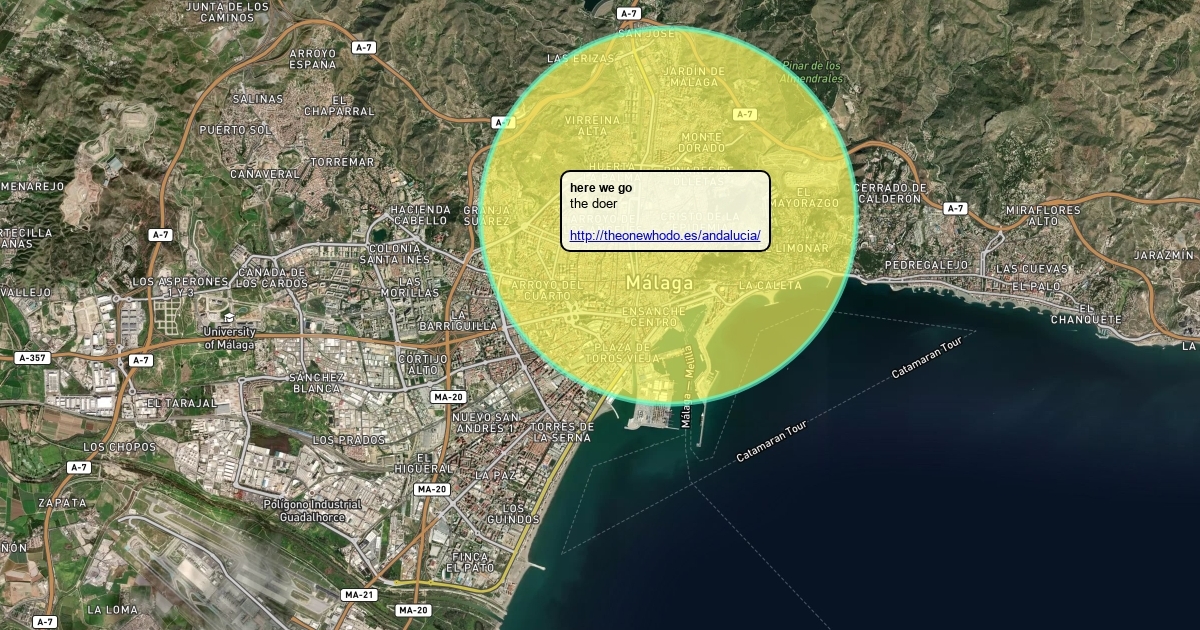1200x630 pixels.
Task: Select the Finca El Pato label
Action: (x=472, y=562)
